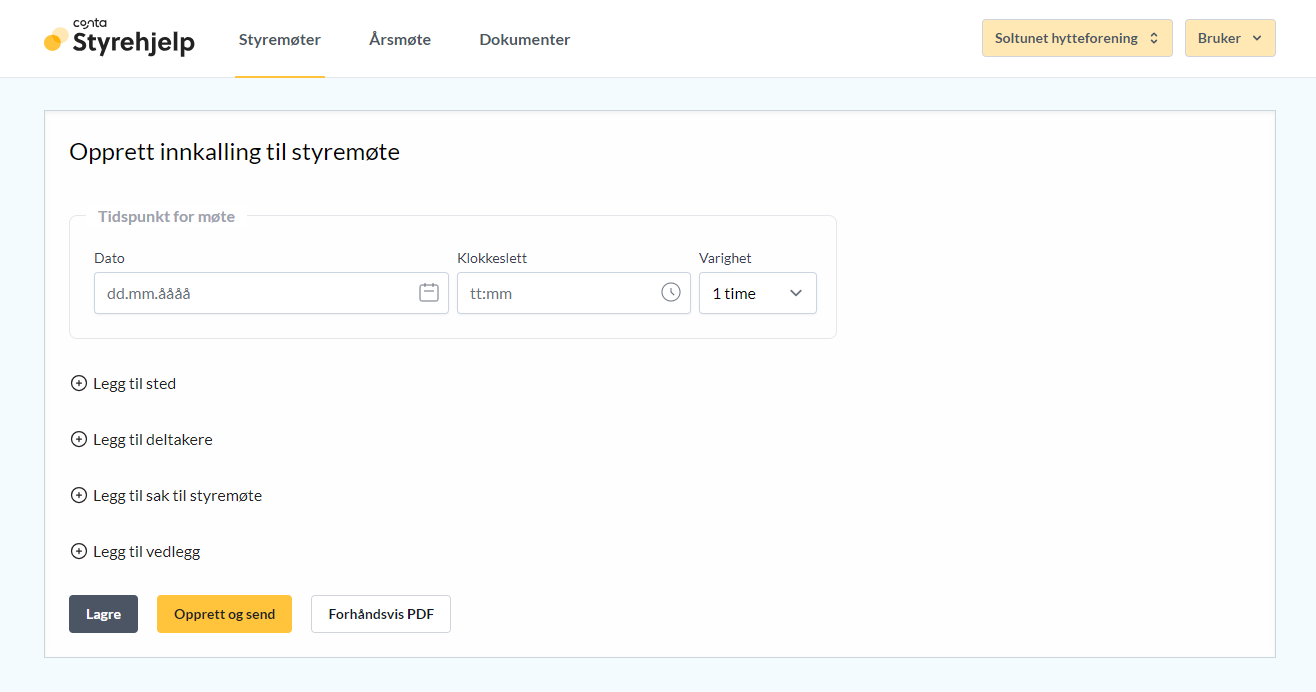The image size is (1316, 692).
Task: Click the Forhåndsvis PDF button
Action: (x=381, y=614)
